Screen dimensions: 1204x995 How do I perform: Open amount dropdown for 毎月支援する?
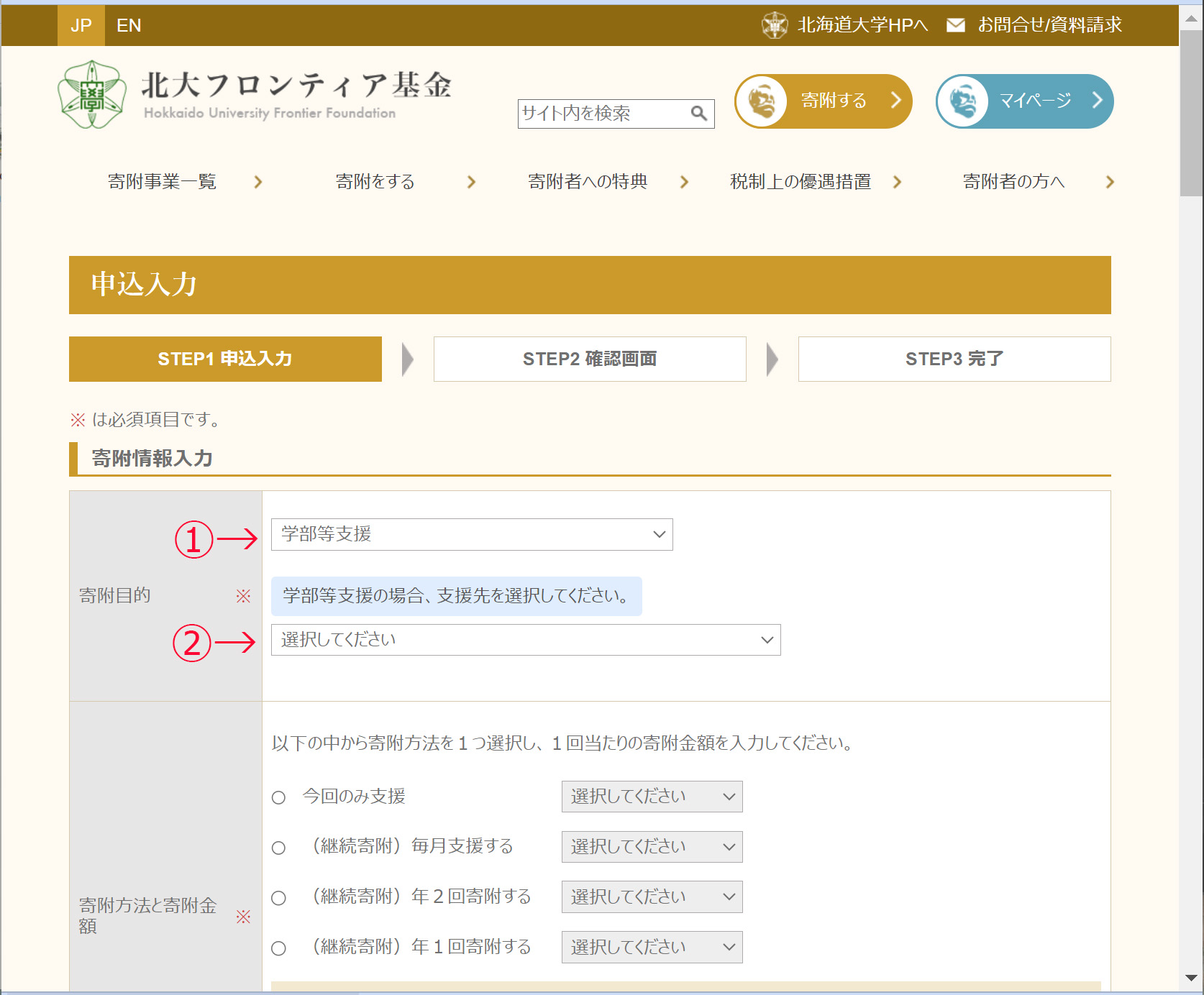pyautogui.click(x=652, y=847)
